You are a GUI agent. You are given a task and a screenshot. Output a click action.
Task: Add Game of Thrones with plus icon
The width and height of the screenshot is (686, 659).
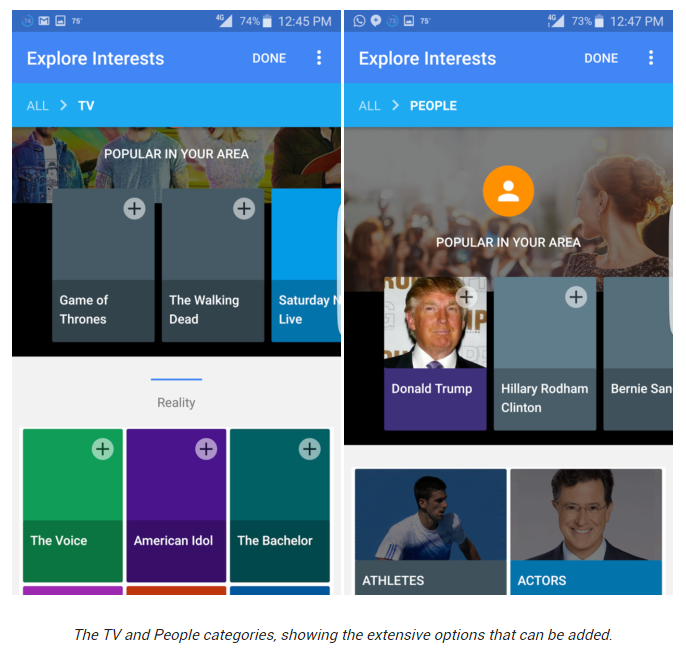134,208
